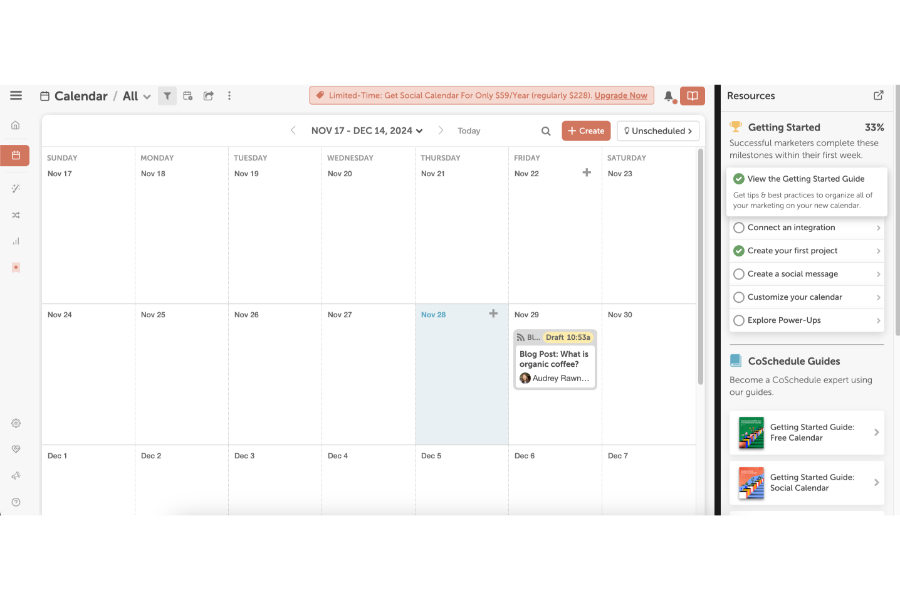
Task: Go to previous date range arrow
Action: tap(293, 130)
